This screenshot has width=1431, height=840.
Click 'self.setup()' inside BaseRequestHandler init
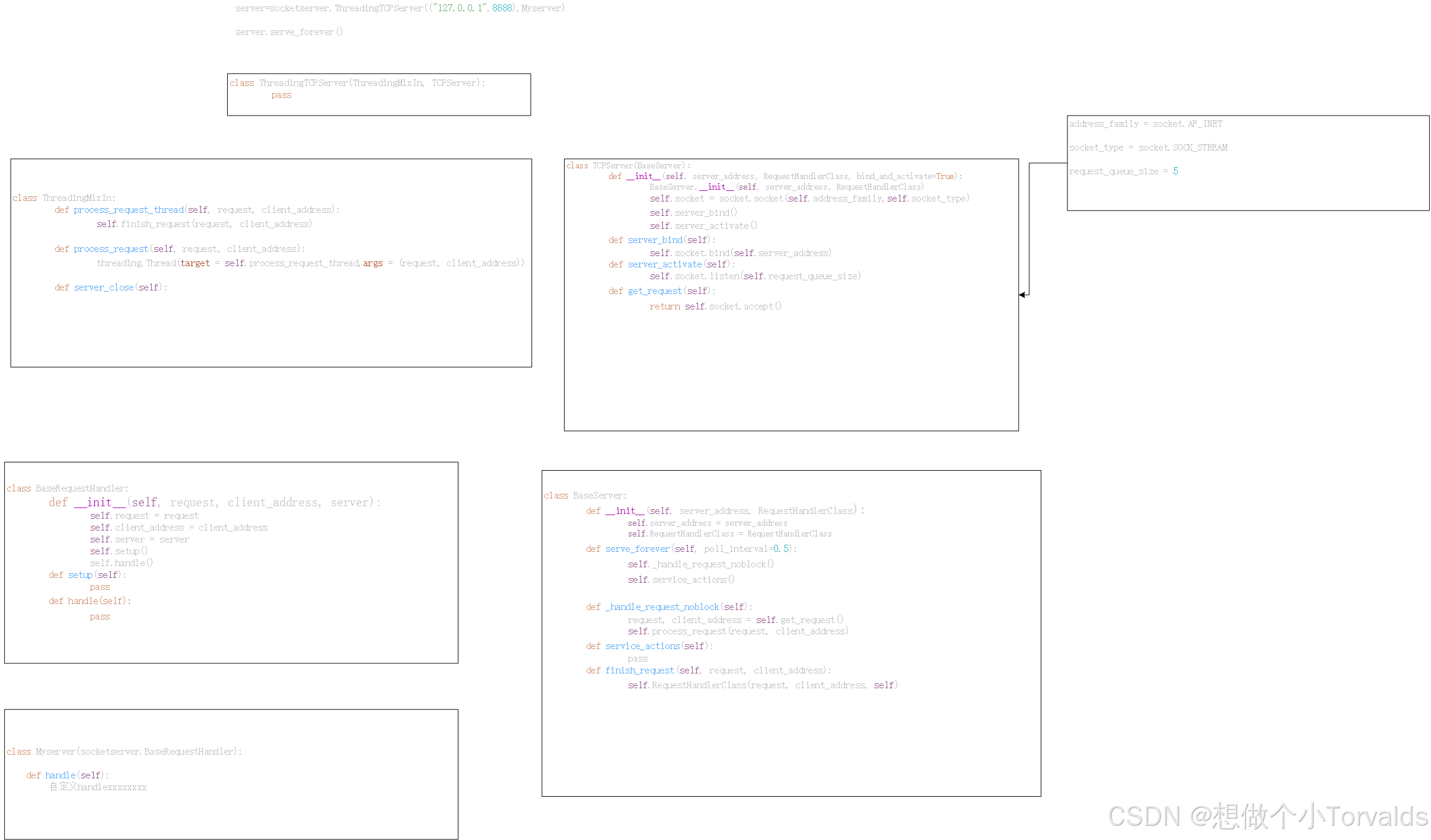(119, 551)
